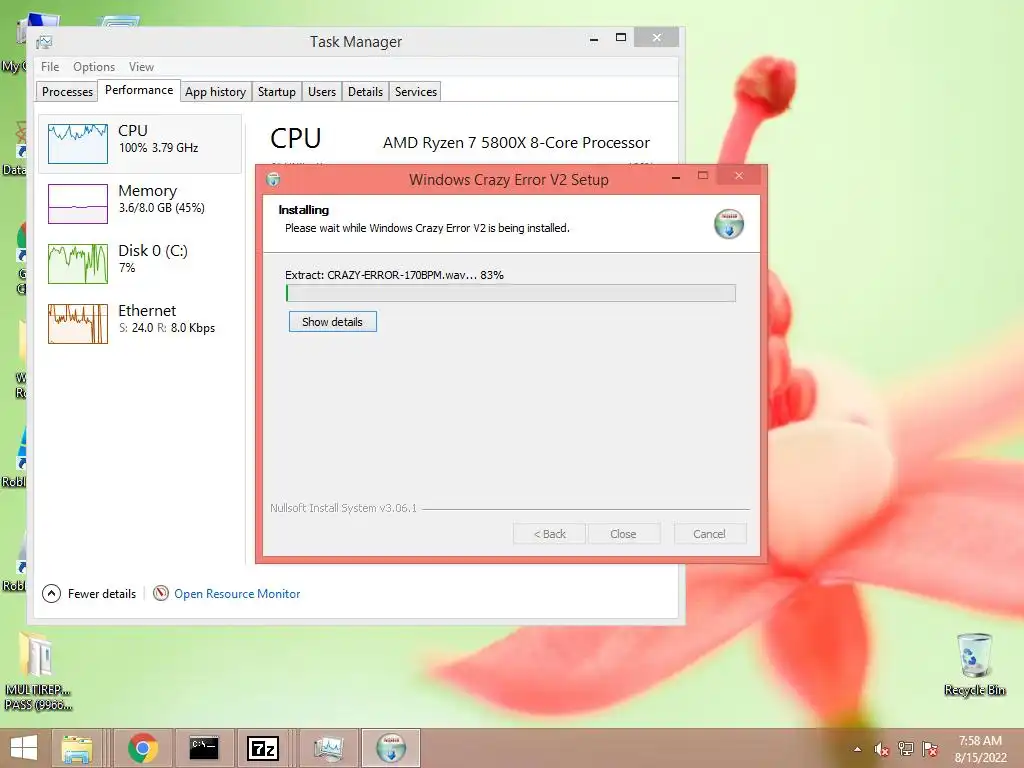Click the Extract CRAZY-ERROR-170BPM.wav status text
Screen dimensions: 1024x768
pyautogui.click(x=394, y=275)
